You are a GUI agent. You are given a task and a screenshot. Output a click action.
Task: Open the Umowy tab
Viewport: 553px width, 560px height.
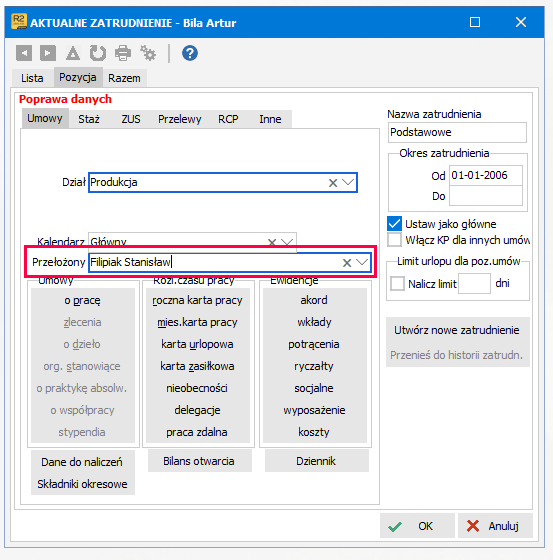click(x=45, y=118)
